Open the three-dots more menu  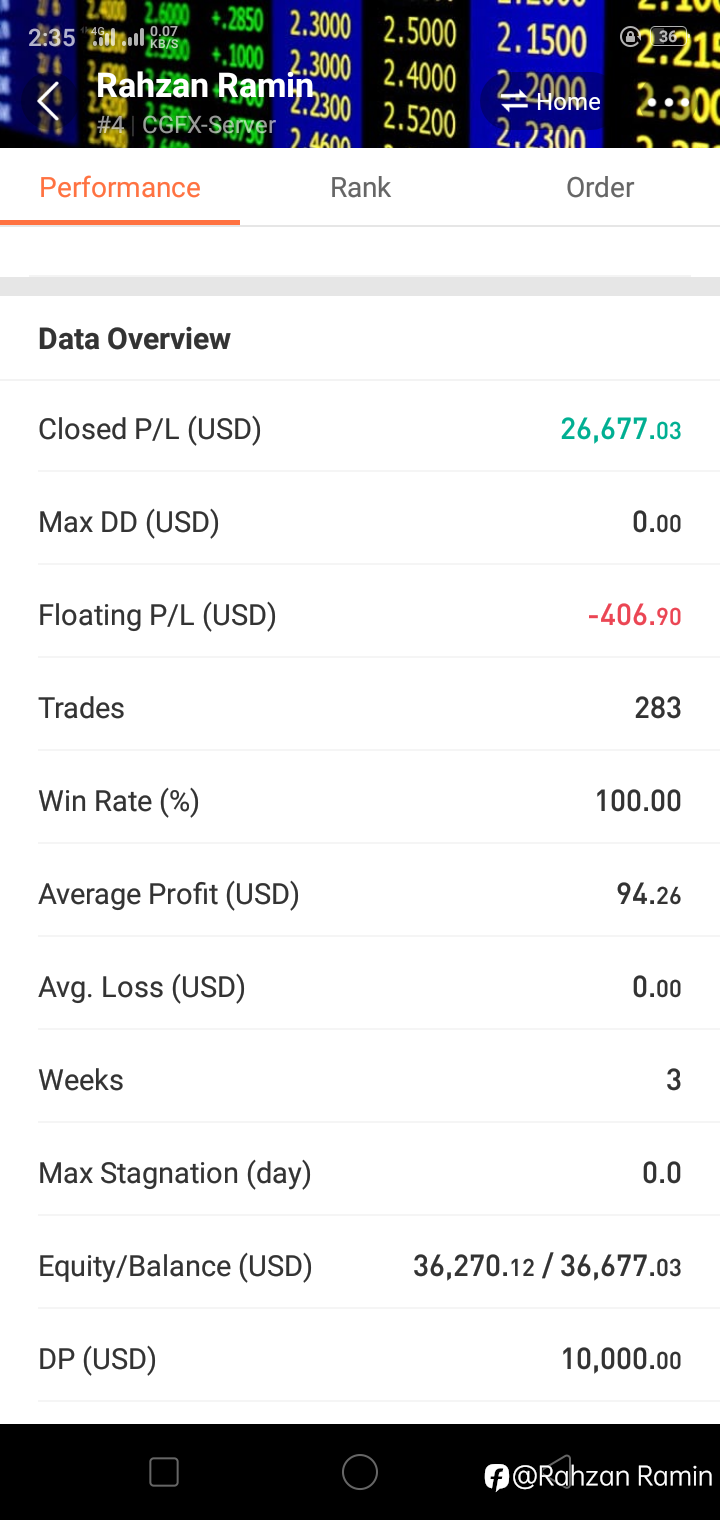(667, 102)
